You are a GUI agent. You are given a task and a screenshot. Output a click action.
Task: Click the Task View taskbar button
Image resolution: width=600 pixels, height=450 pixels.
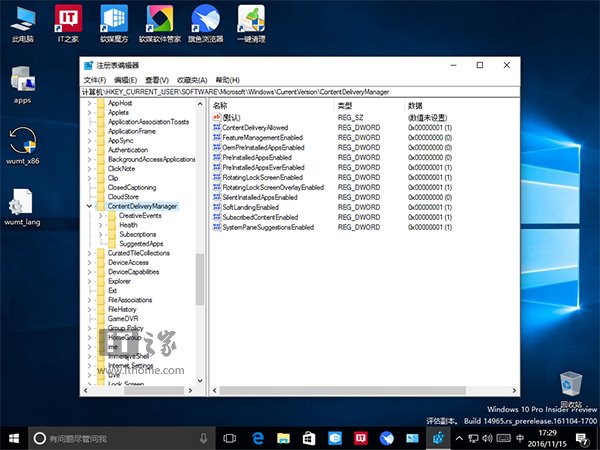click(229, 438)
